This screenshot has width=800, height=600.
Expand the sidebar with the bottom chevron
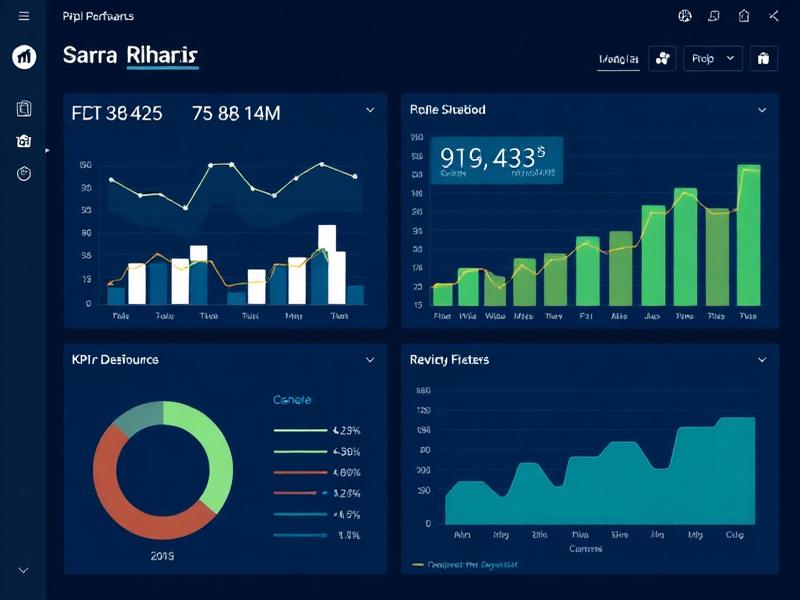click(x=24, y=570)
